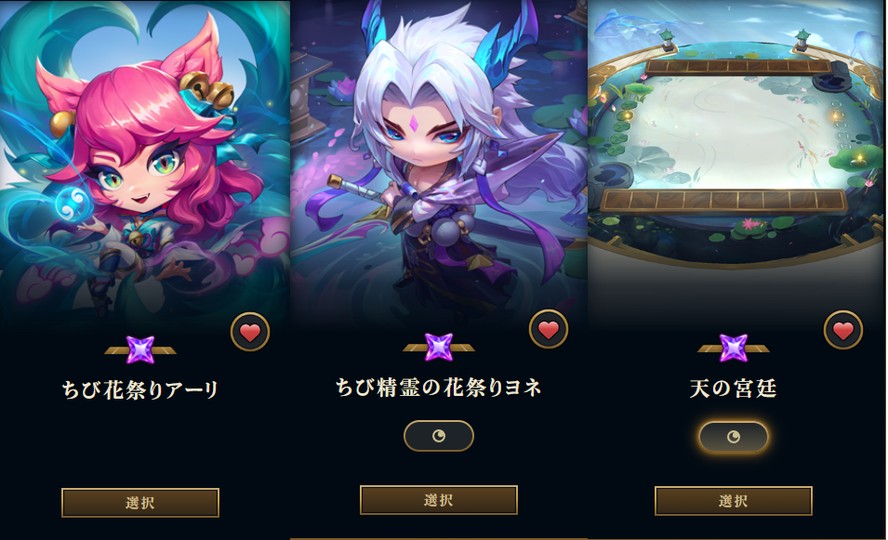Click the top bench row of arena board

click(x=737, y=67)
